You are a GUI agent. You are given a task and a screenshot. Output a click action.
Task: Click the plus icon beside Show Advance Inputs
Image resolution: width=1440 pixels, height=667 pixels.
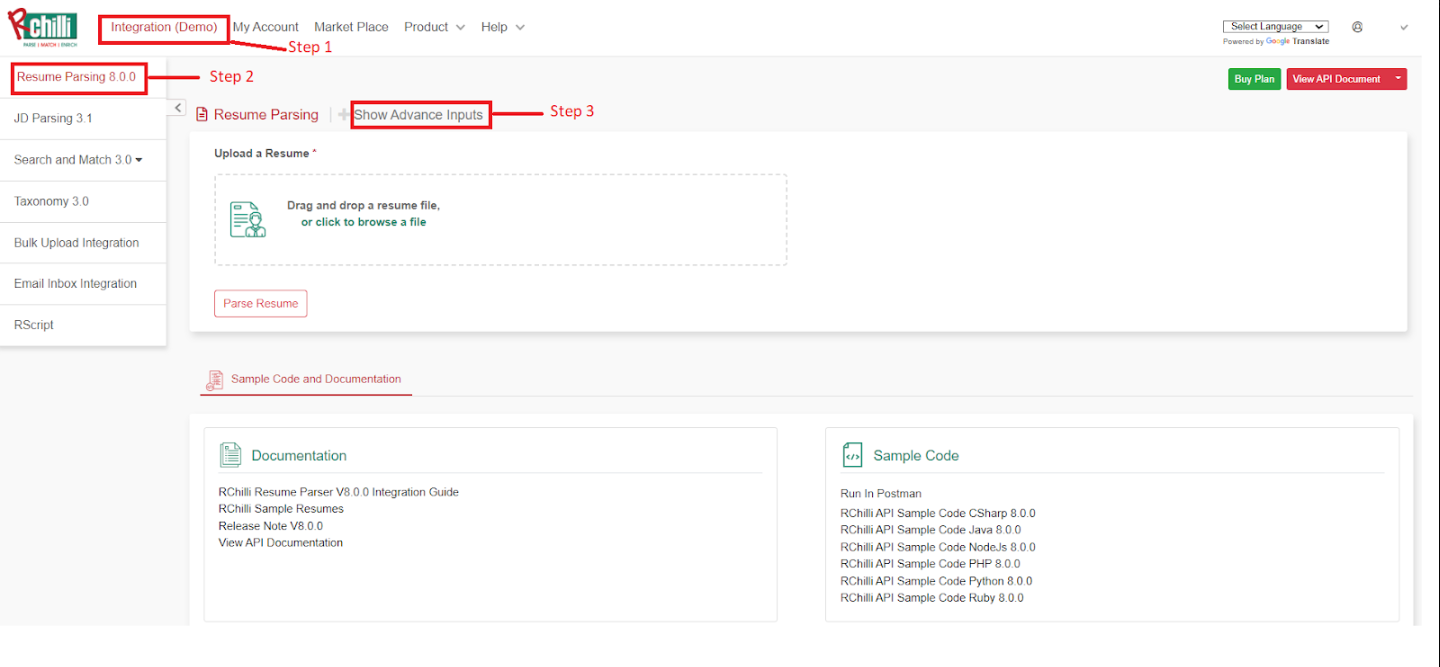point(344,115)
